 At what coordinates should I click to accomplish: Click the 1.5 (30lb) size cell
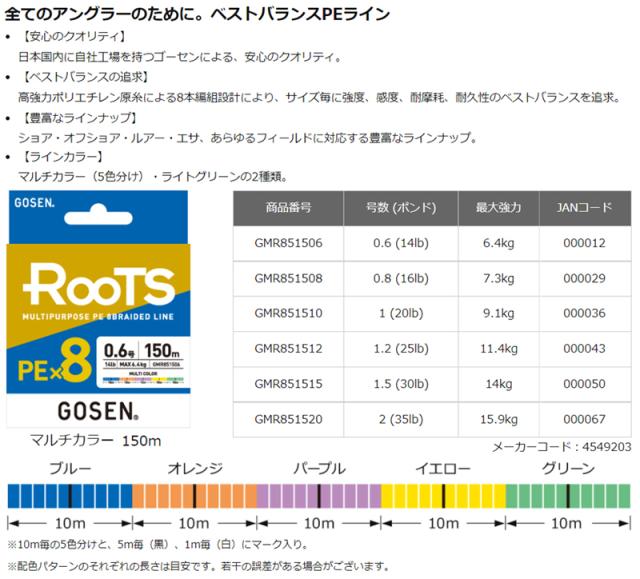pyautogui.click(x=401, y=384)
